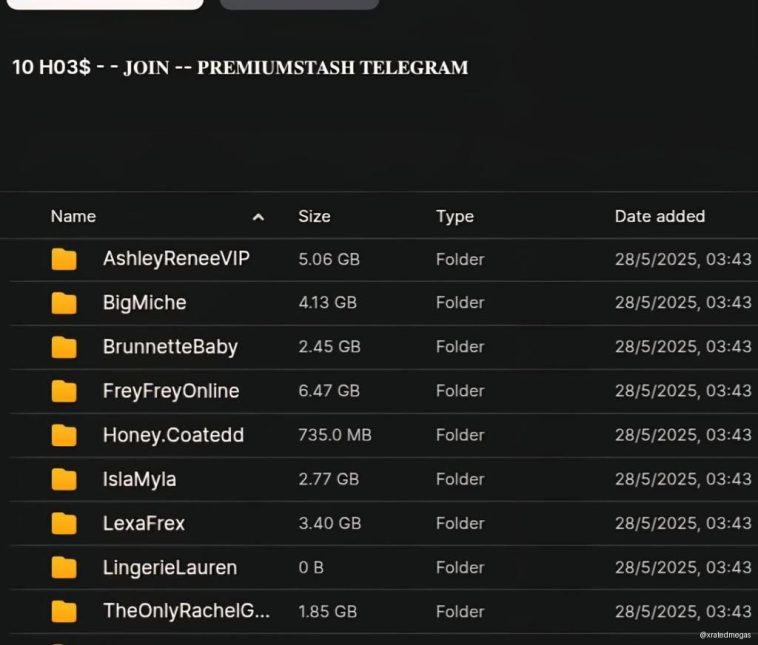Click the PREMIUMSTASH TELEGRAM heading text

tap(332, 68)
